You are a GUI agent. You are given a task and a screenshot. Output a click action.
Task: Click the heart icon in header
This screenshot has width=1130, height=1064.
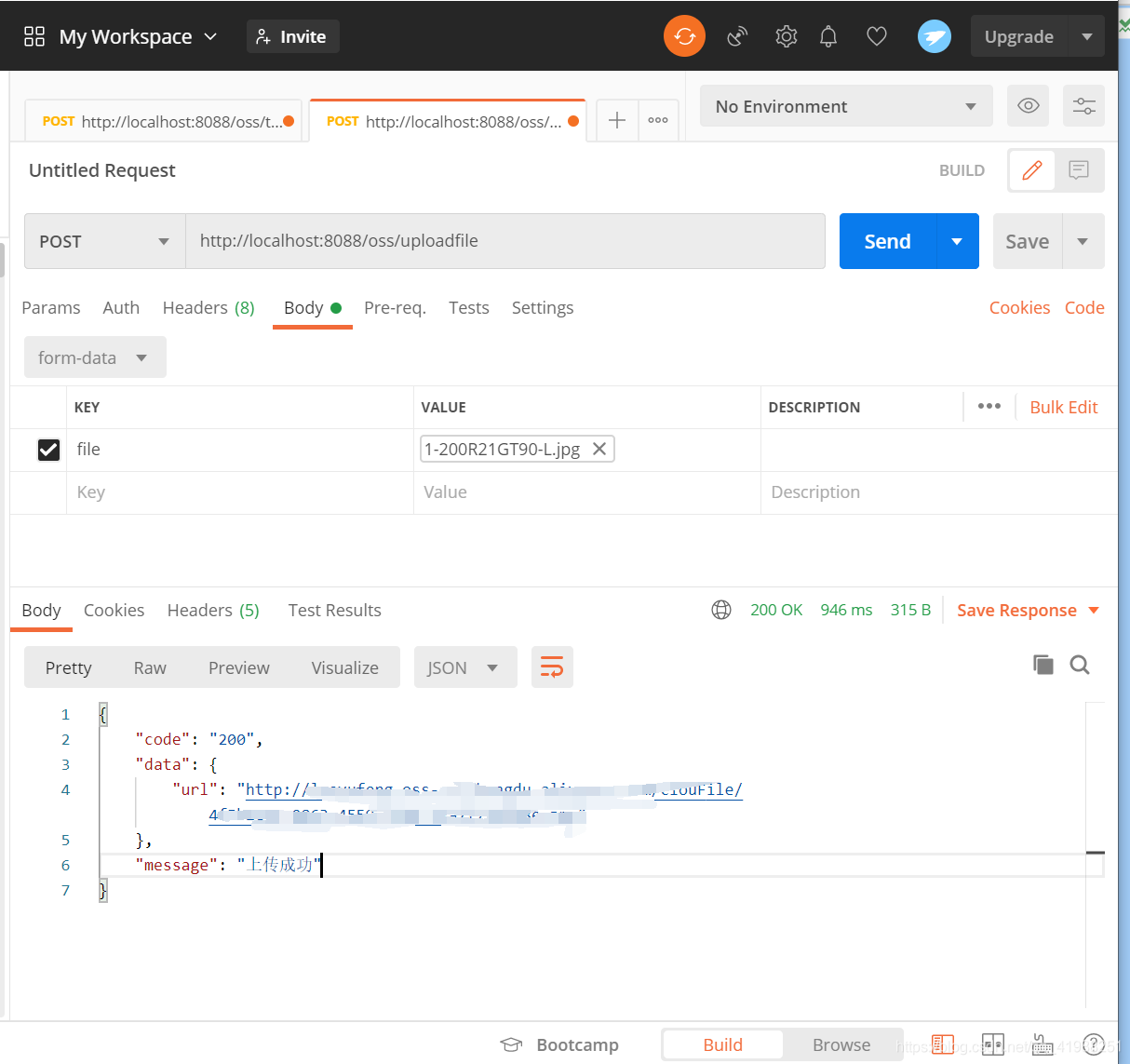tap(877, 36)
